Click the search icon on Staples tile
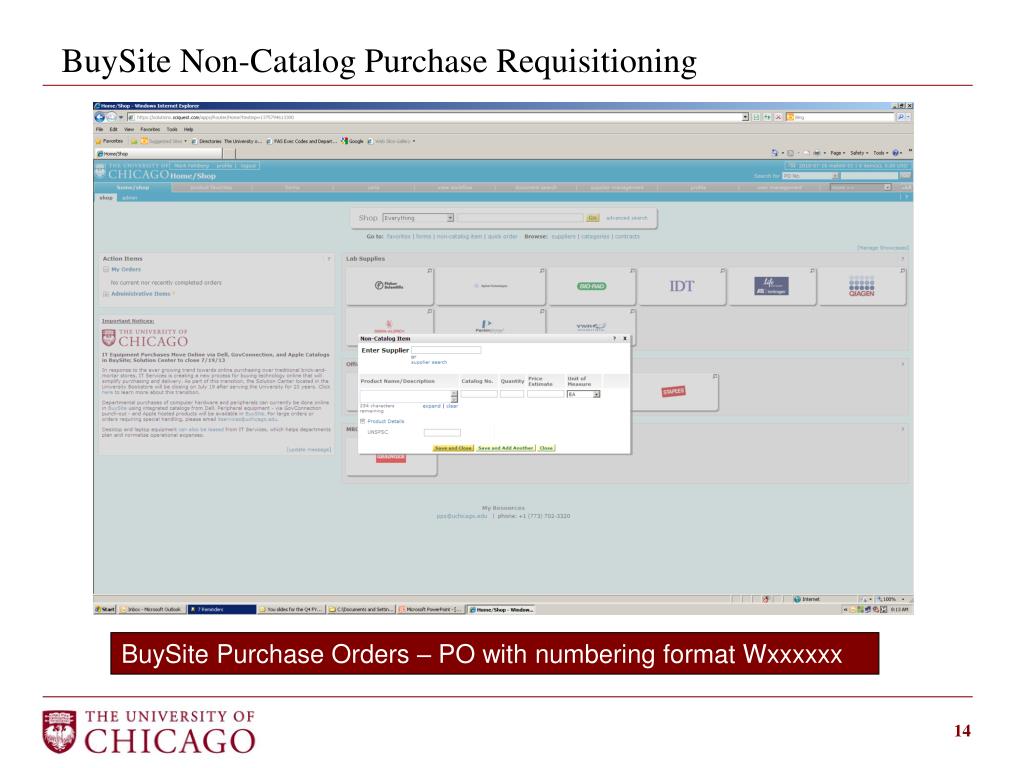The width and height of the screenshot is (1024, 768). 715,377
